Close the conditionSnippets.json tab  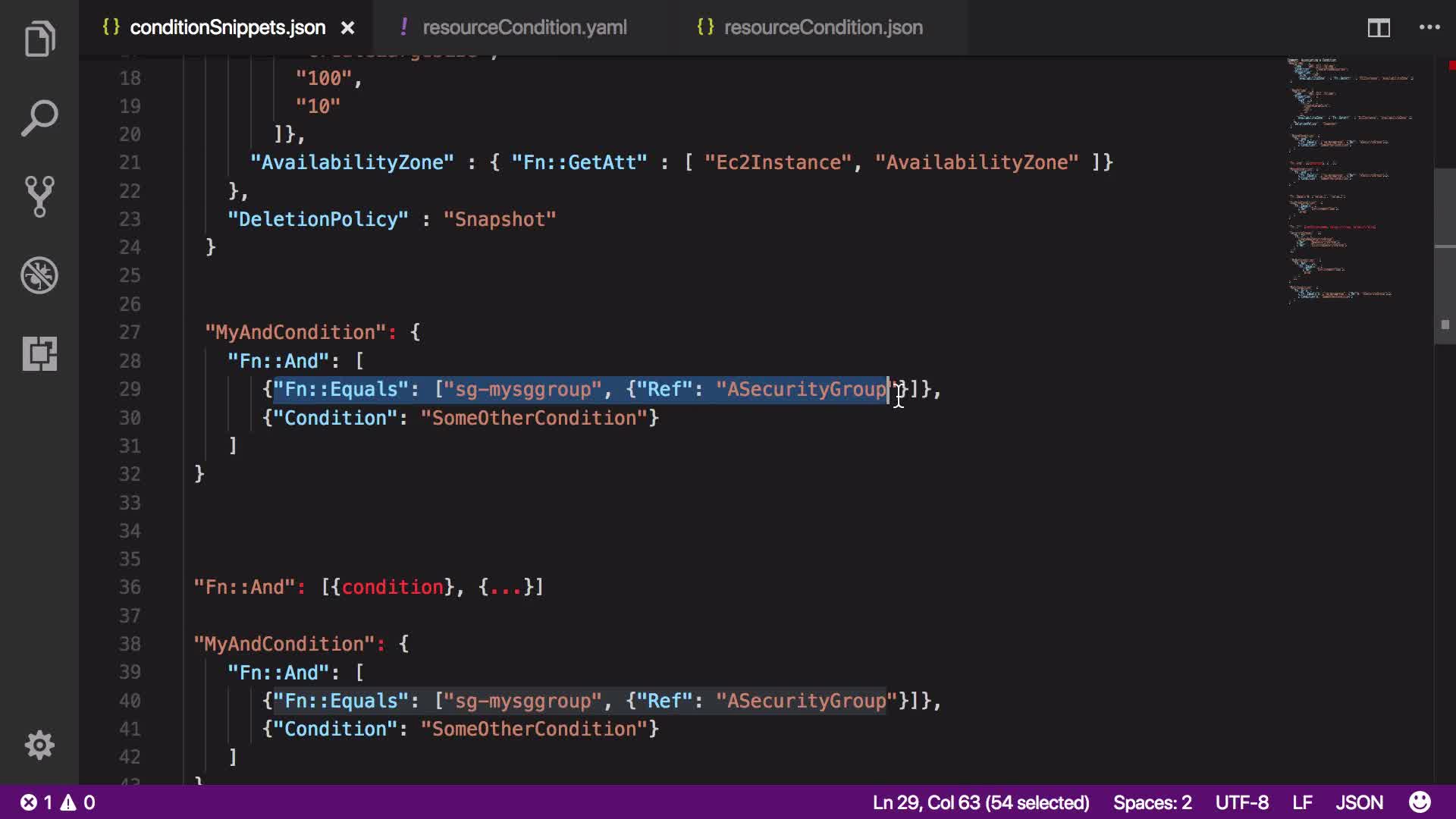[347, 28]
